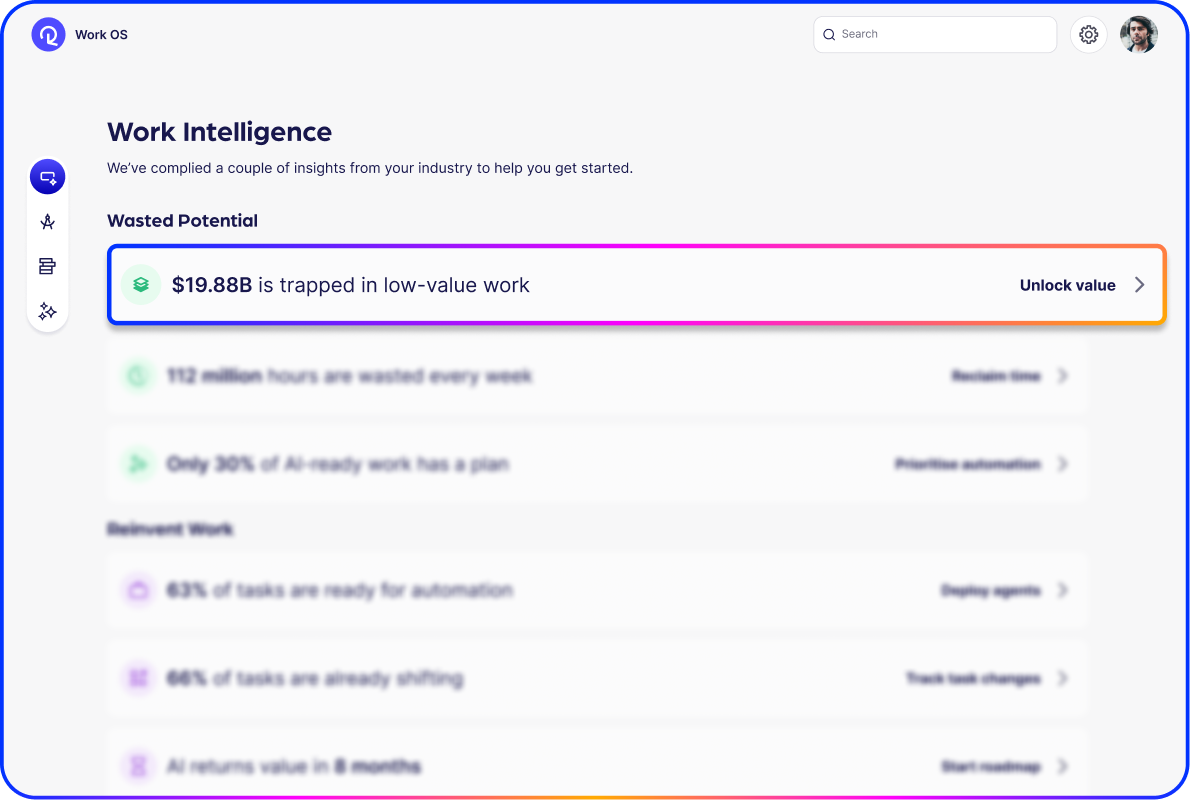1190x800 pixels.
Task: Click the Prioritise automation link
Action: [x=968, y=464]
